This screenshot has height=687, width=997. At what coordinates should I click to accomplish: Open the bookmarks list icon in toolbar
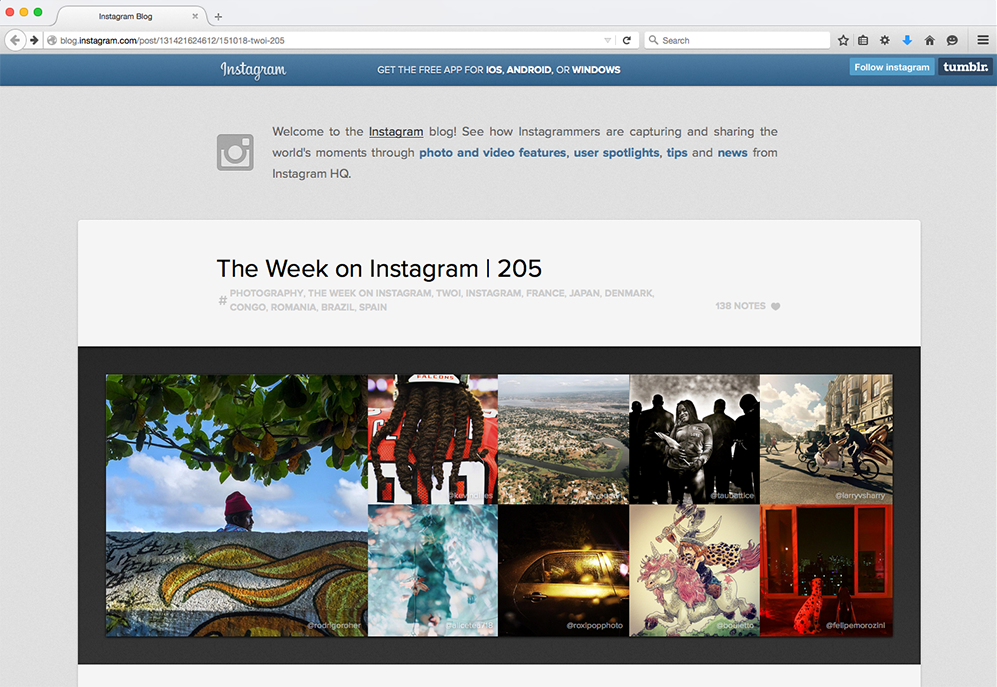click(x=863, y=40)
